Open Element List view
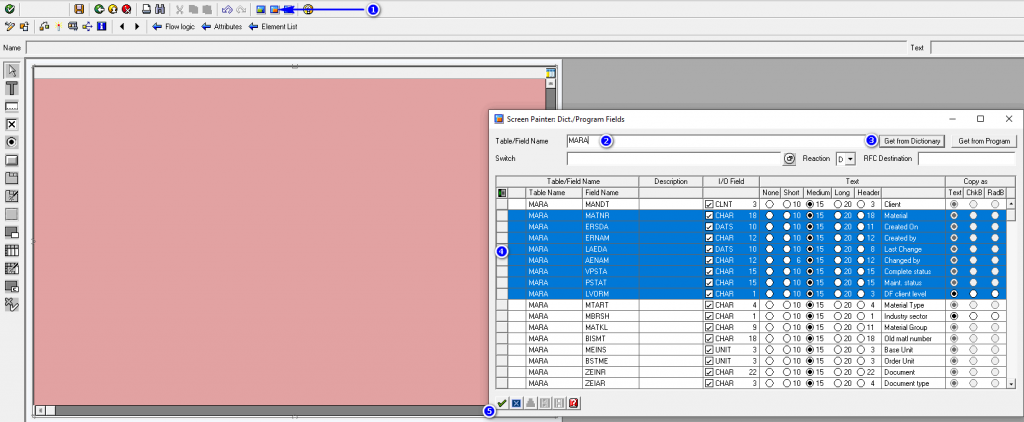The width and height of the screenshot is (1024, 422). click(273, 27)
